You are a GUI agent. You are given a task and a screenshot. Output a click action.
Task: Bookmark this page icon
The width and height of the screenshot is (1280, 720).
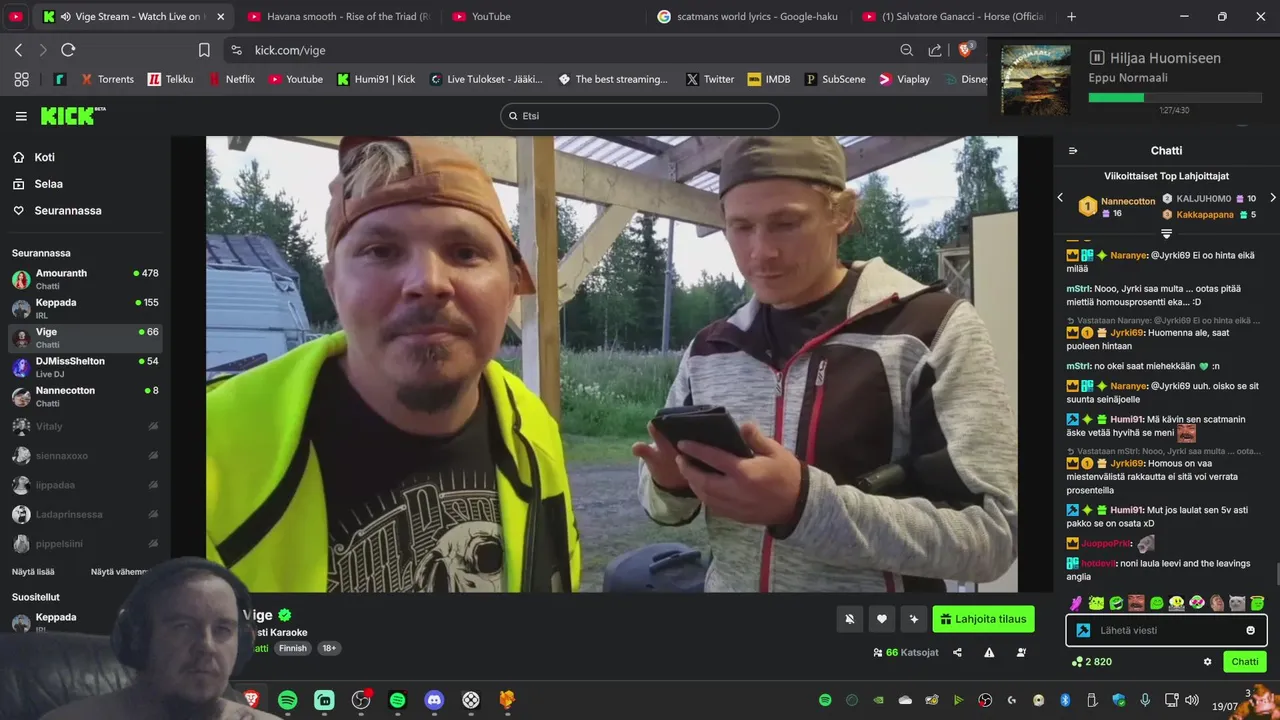coord(204,50)
